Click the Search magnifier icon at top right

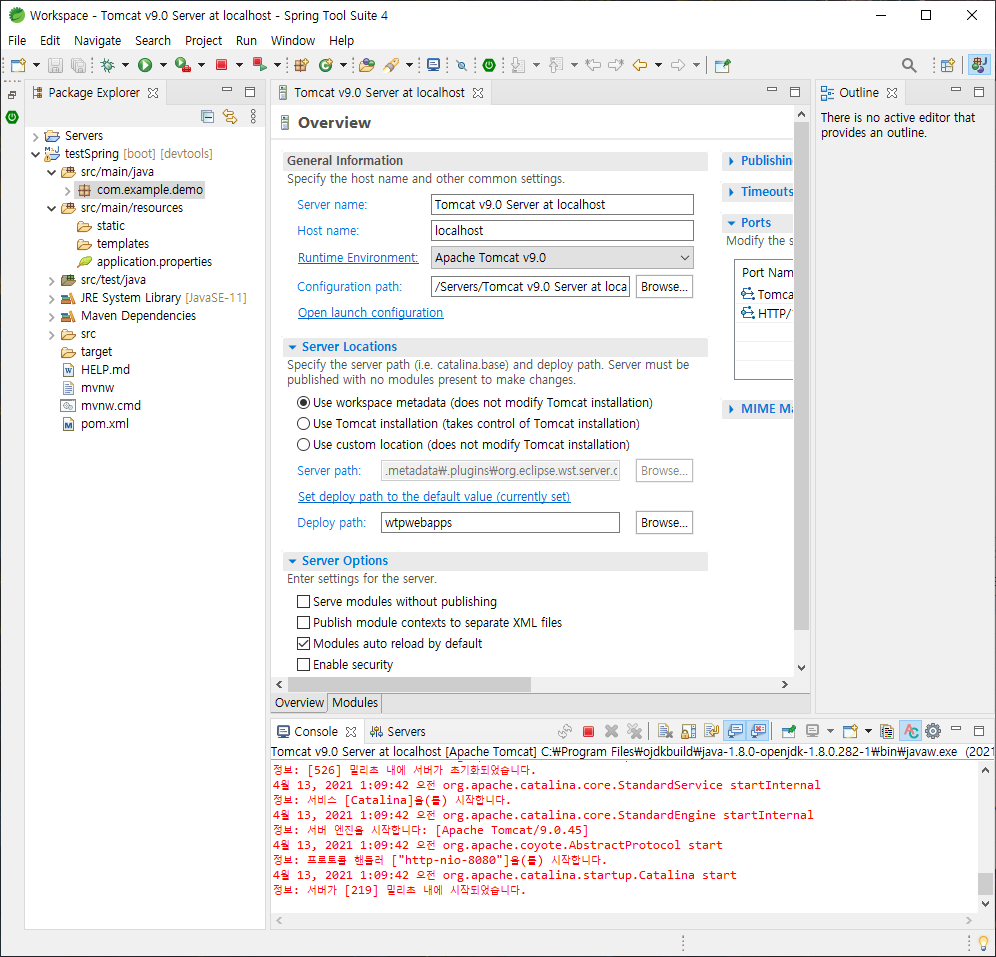pos(909,65)
